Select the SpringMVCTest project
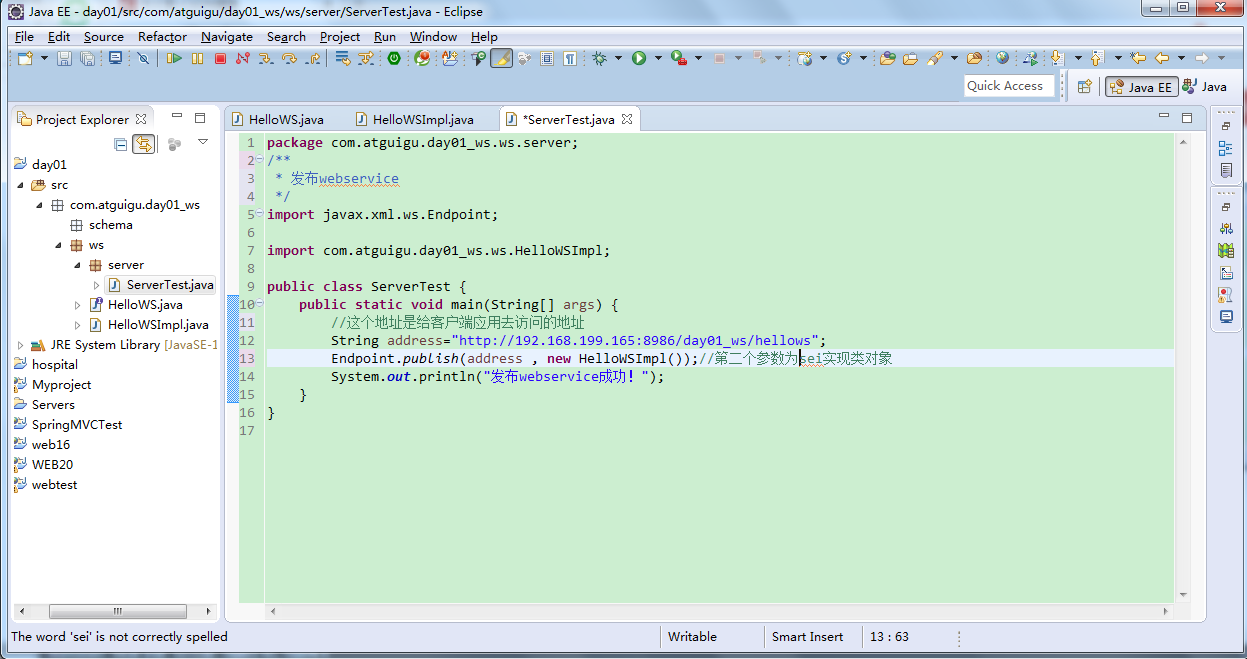The height and width of the screenshot is (659, 1247). coord(77,425)
